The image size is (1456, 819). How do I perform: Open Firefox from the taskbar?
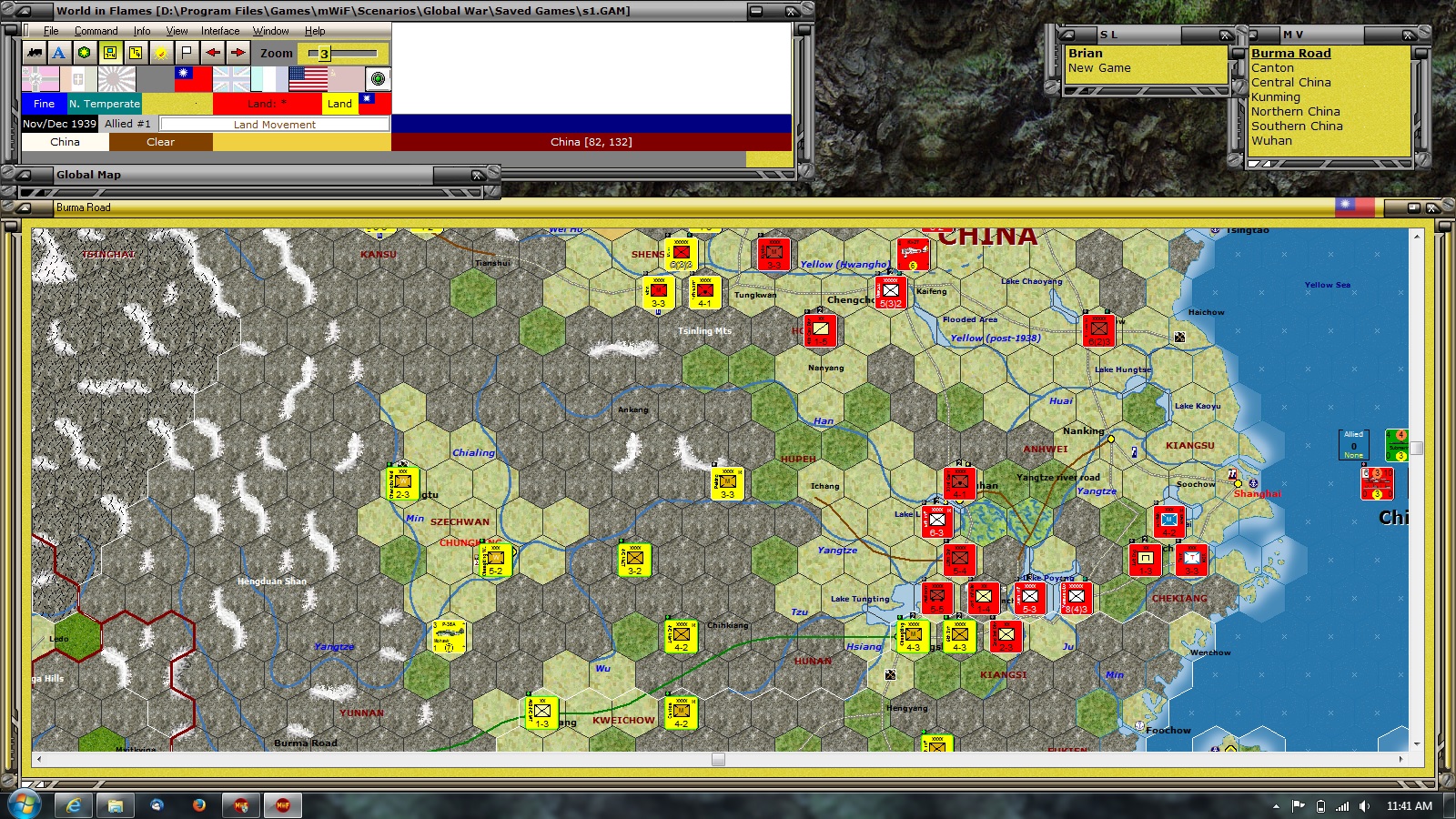tap(198, 805)
